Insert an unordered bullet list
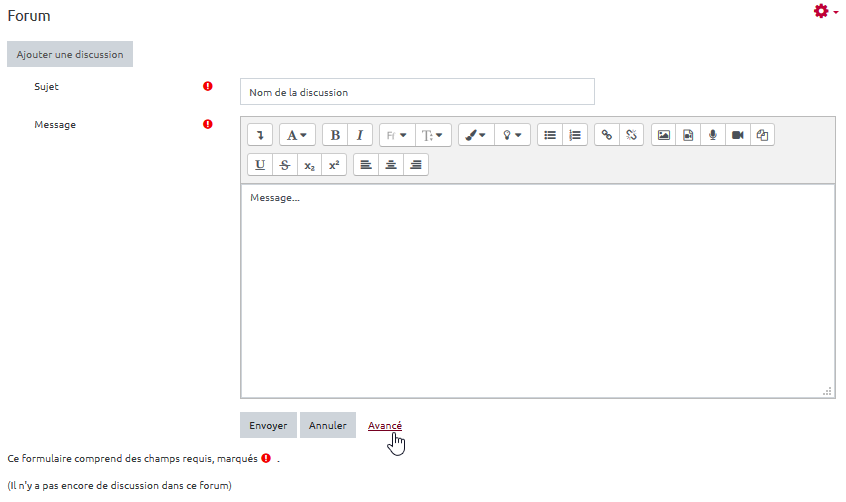 coord(550,135)
